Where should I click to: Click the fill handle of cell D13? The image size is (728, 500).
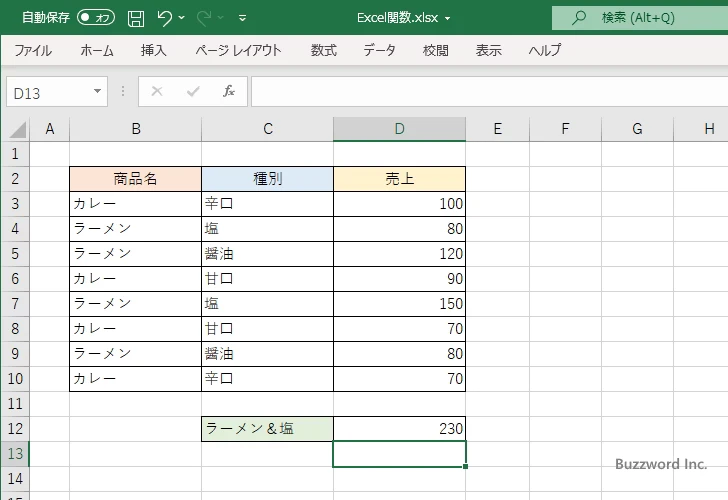(465, 466)
